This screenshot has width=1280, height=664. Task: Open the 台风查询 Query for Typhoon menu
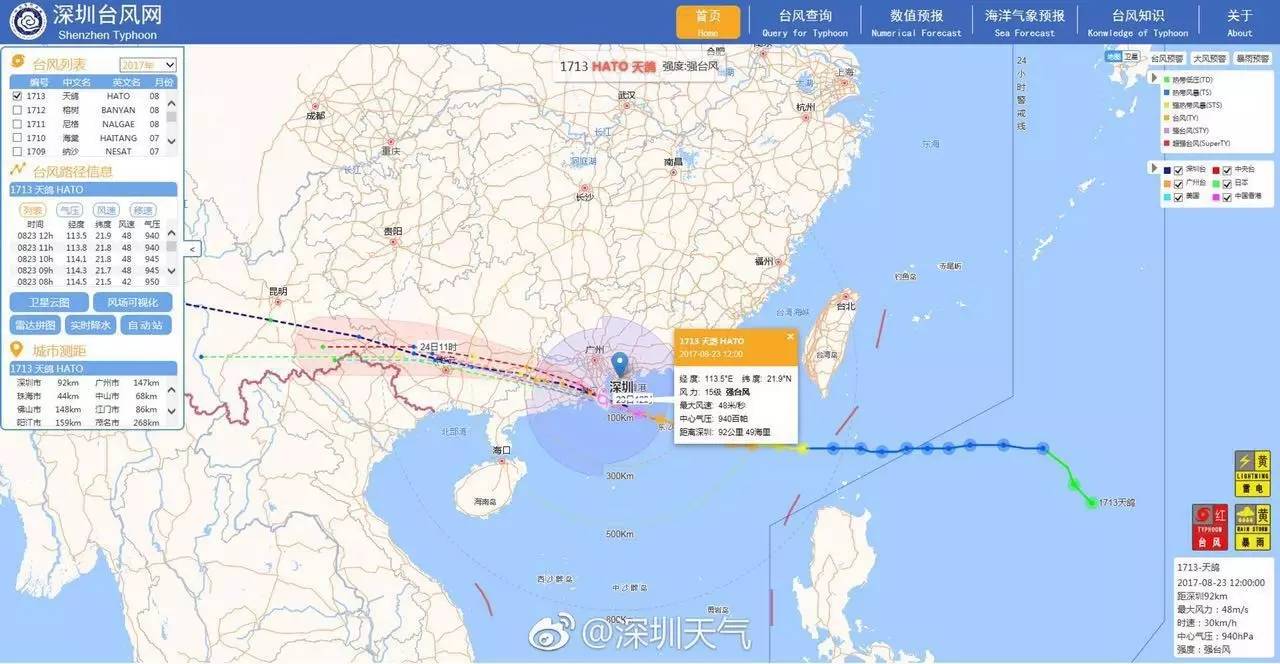[805, 22]
